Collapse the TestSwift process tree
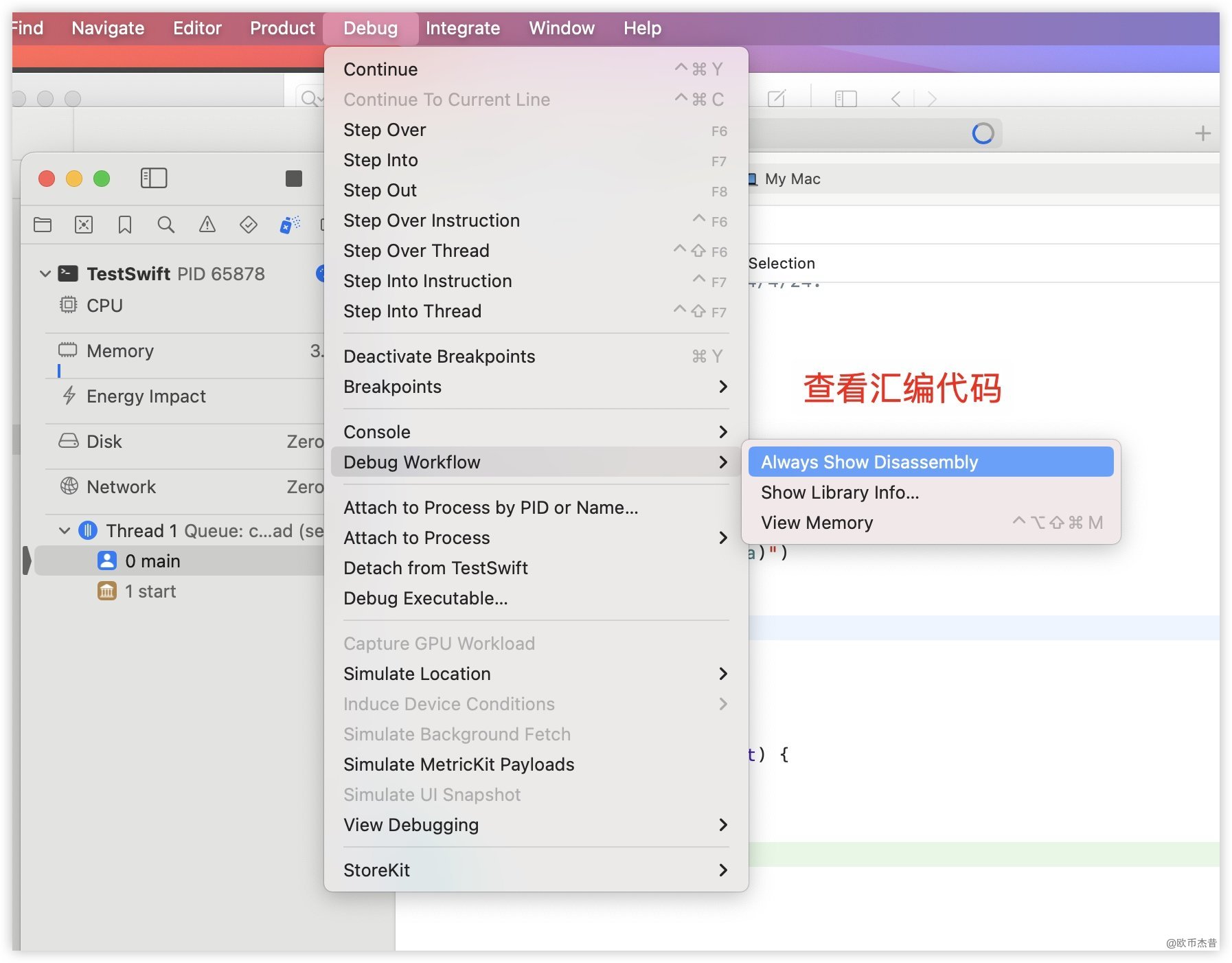This screenshot has width=1232, height=963. click(45, 274)
